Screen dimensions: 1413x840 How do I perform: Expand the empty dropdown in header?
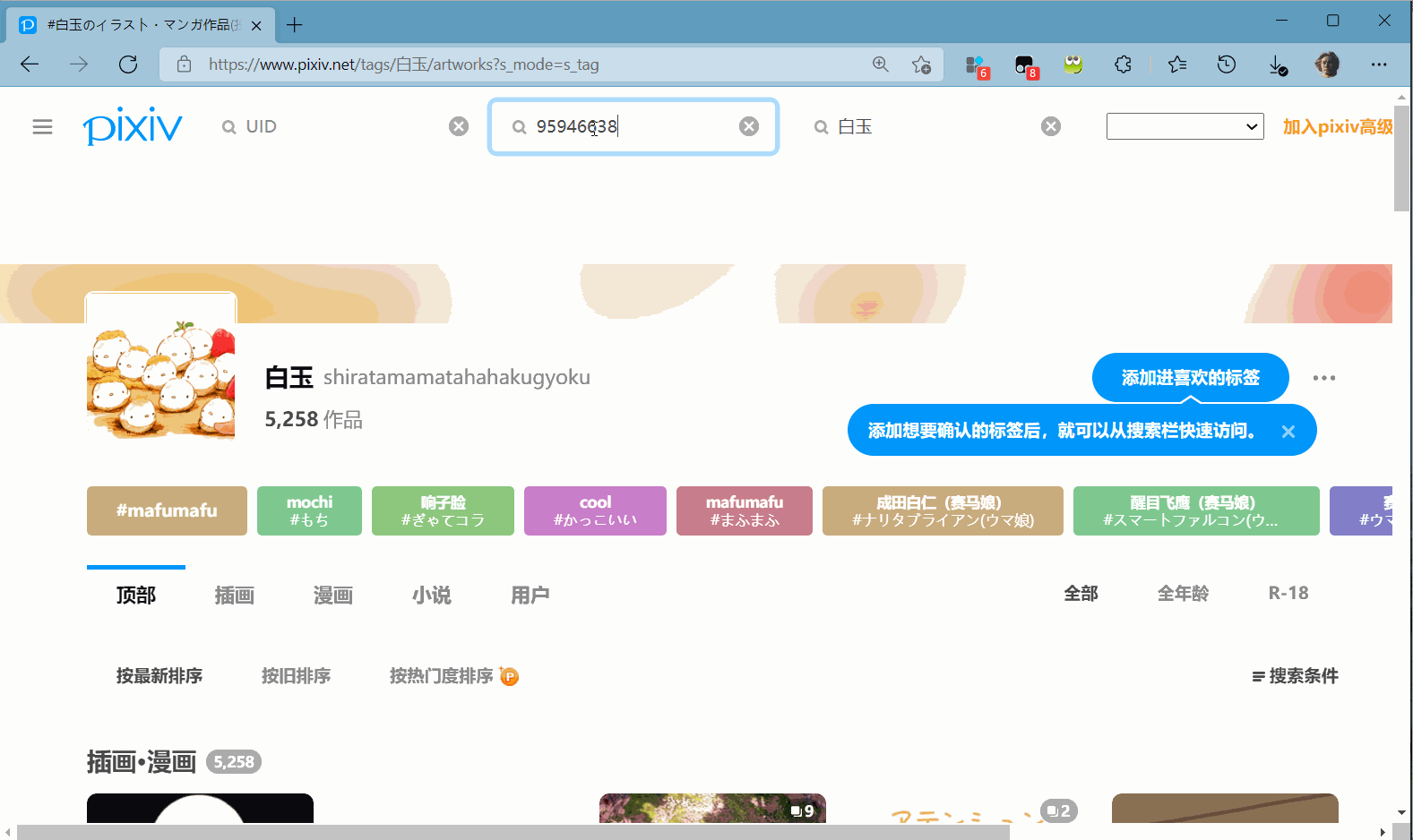[1185, 126]
